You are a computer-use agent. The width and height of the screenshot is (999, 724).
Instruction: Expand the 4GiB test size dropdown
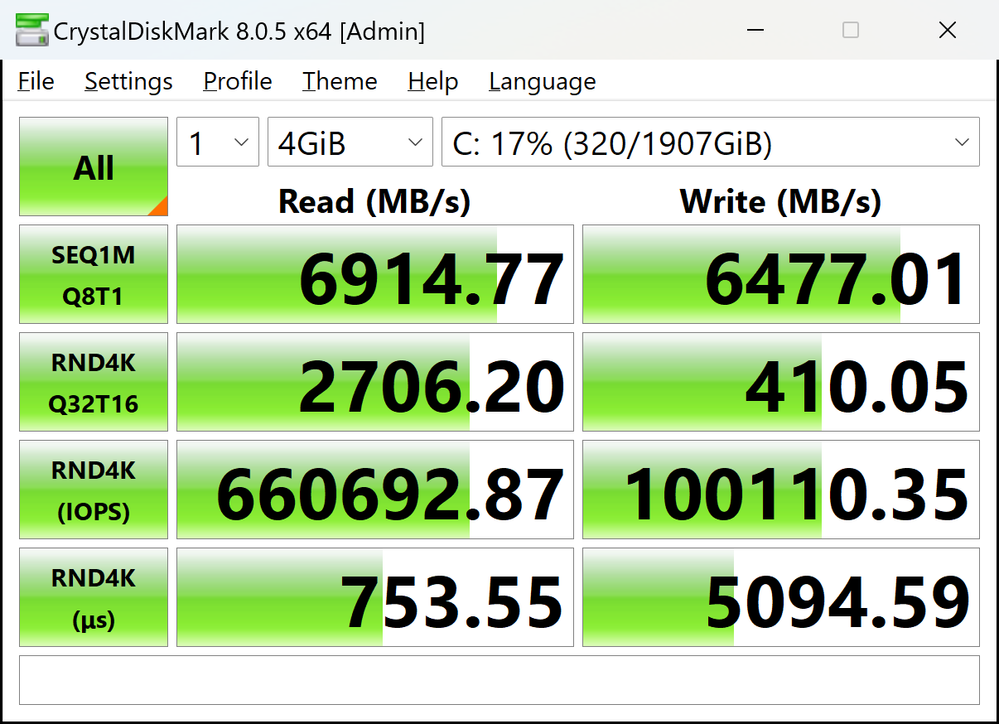click(349, 144)
